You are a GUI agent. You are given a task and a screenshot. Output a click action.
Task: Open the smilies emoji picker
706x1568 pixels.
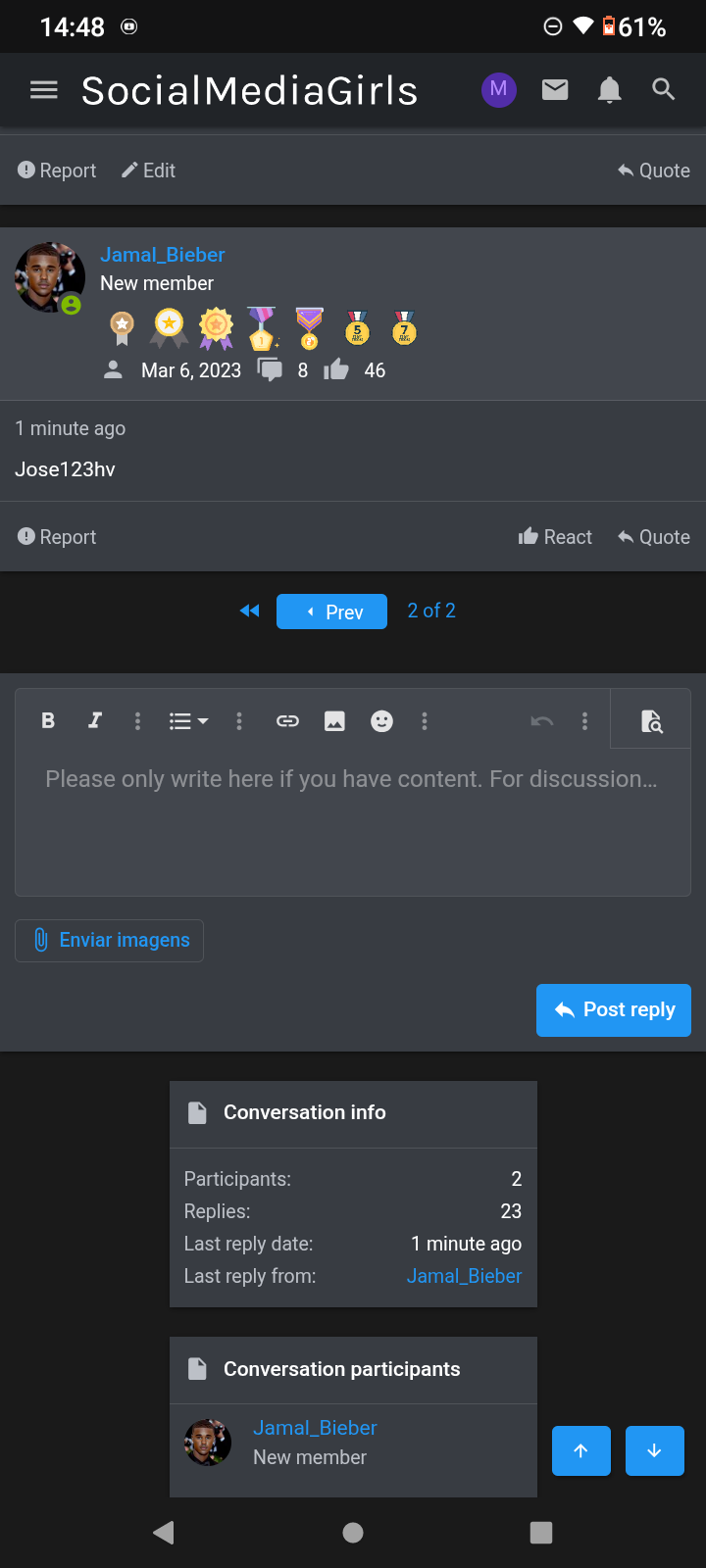(x=381, y=721)
